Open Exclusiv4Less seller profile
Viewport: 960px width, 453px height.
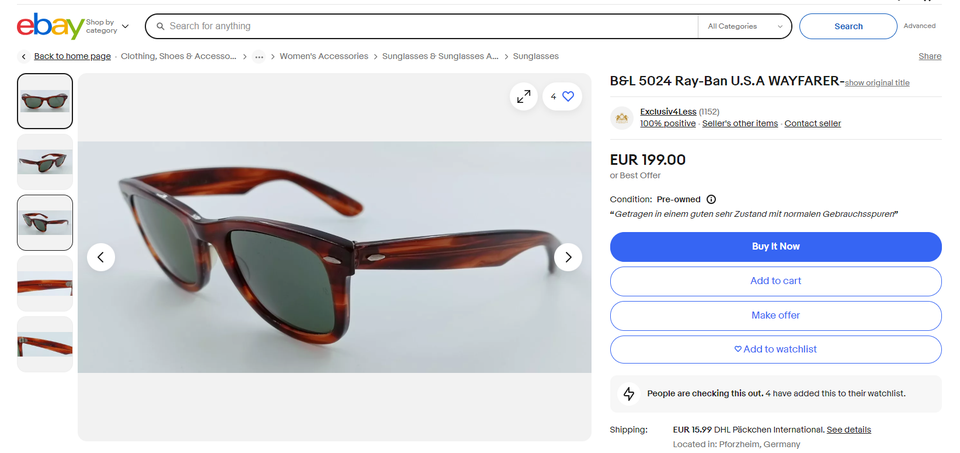pyautogui.click(x=668, y=112)
